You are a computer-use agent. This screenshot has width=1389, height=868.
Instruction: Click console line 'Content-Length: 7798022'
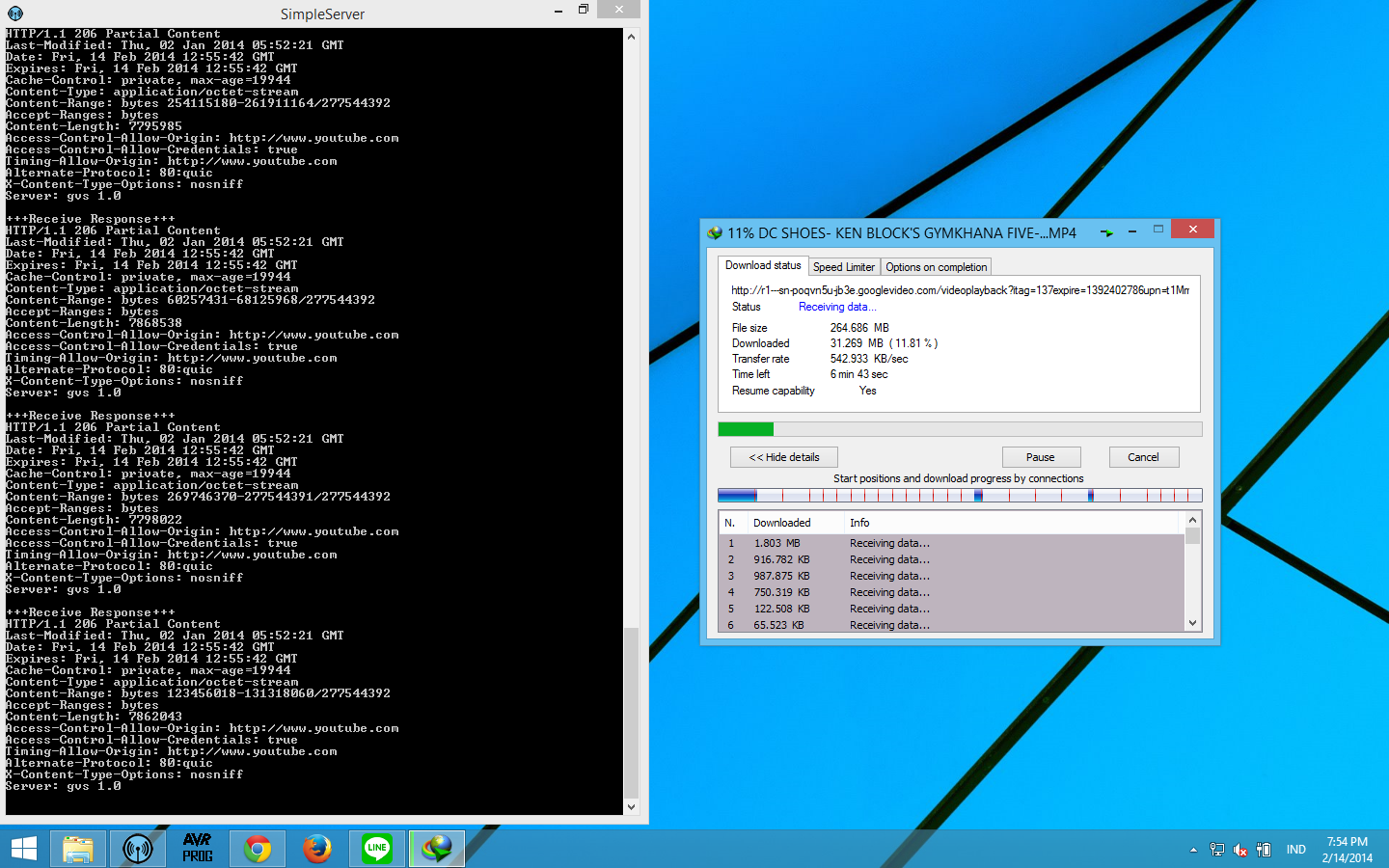point(94,520)
